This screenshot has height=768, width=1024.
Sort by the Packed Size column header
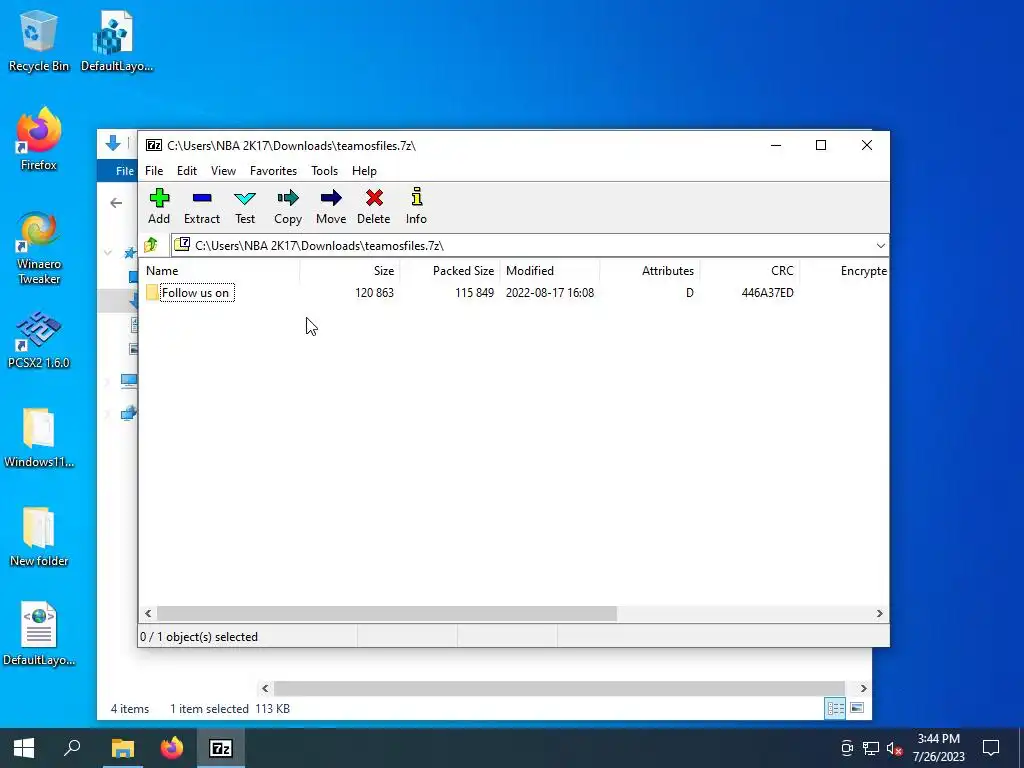[x=450, y=271]
